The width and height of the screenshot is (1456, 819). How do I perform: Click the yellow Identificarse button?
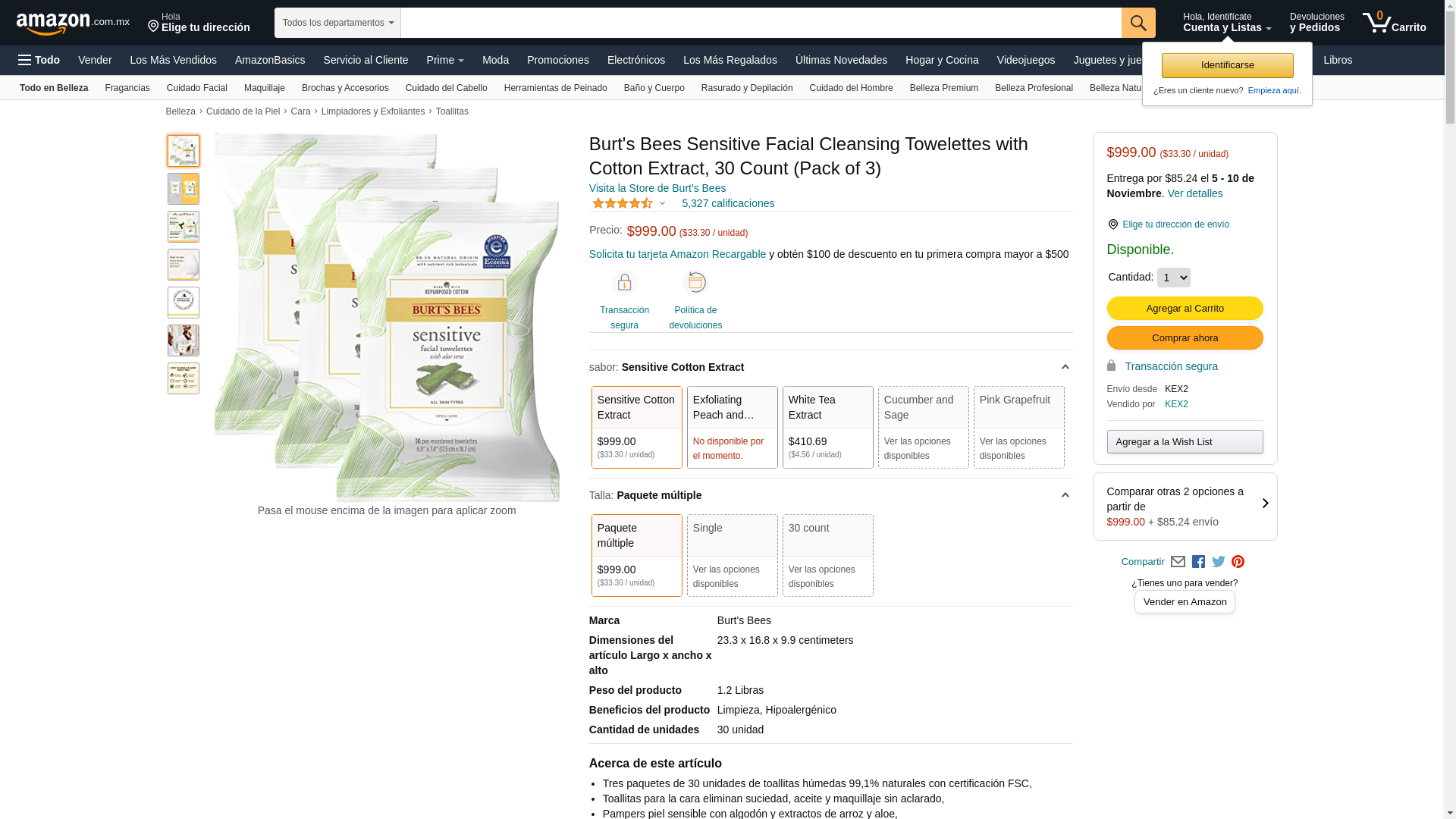pos(1227,65)
